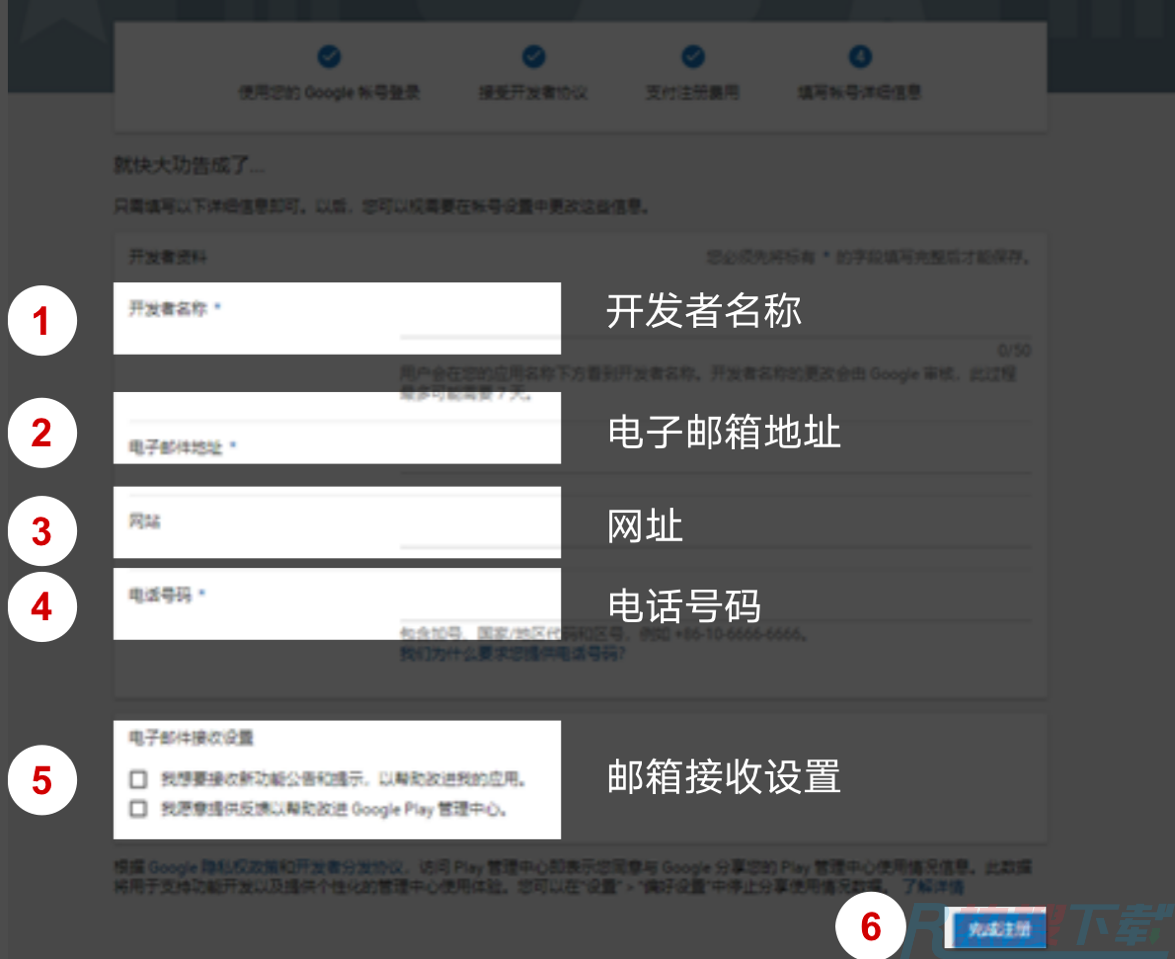Focus the 开发者名称 input field

(715, 328)
